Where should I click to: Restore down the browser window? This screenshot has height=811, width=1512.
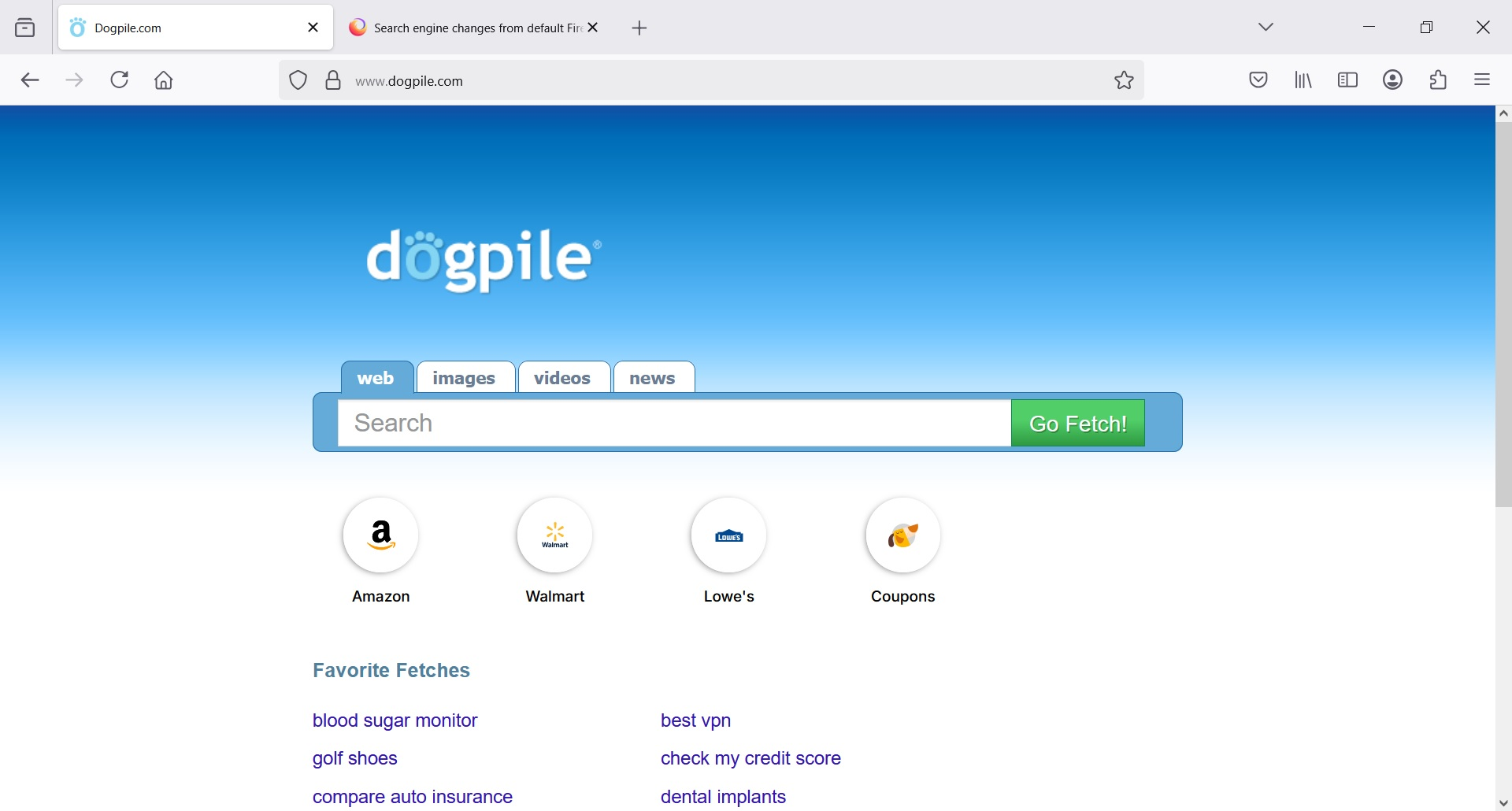pos(1427,28)
